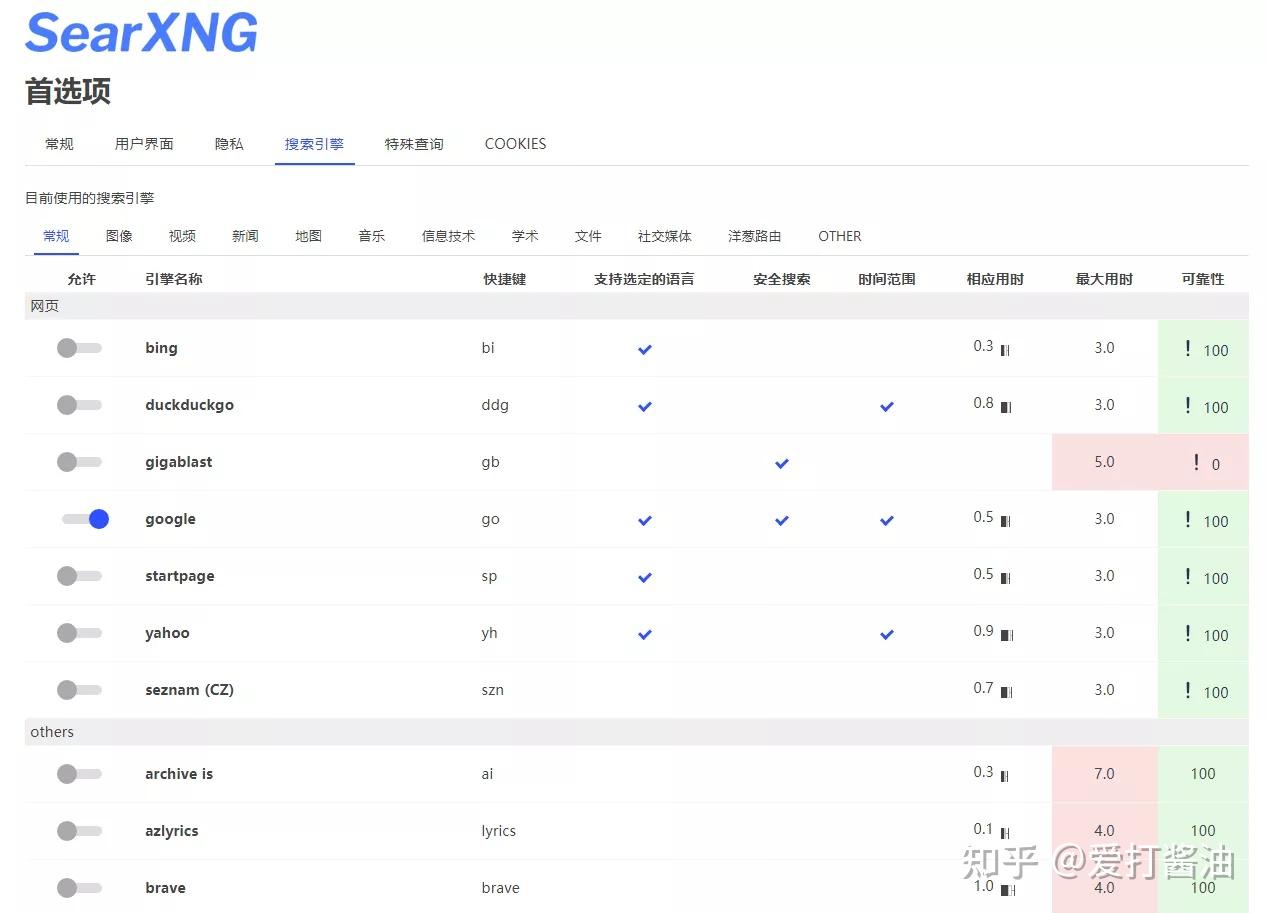The image size is (1268, 913).
Task: Enable the brave engine toggle
Action: pyautogui.click(x=79, y=888)
